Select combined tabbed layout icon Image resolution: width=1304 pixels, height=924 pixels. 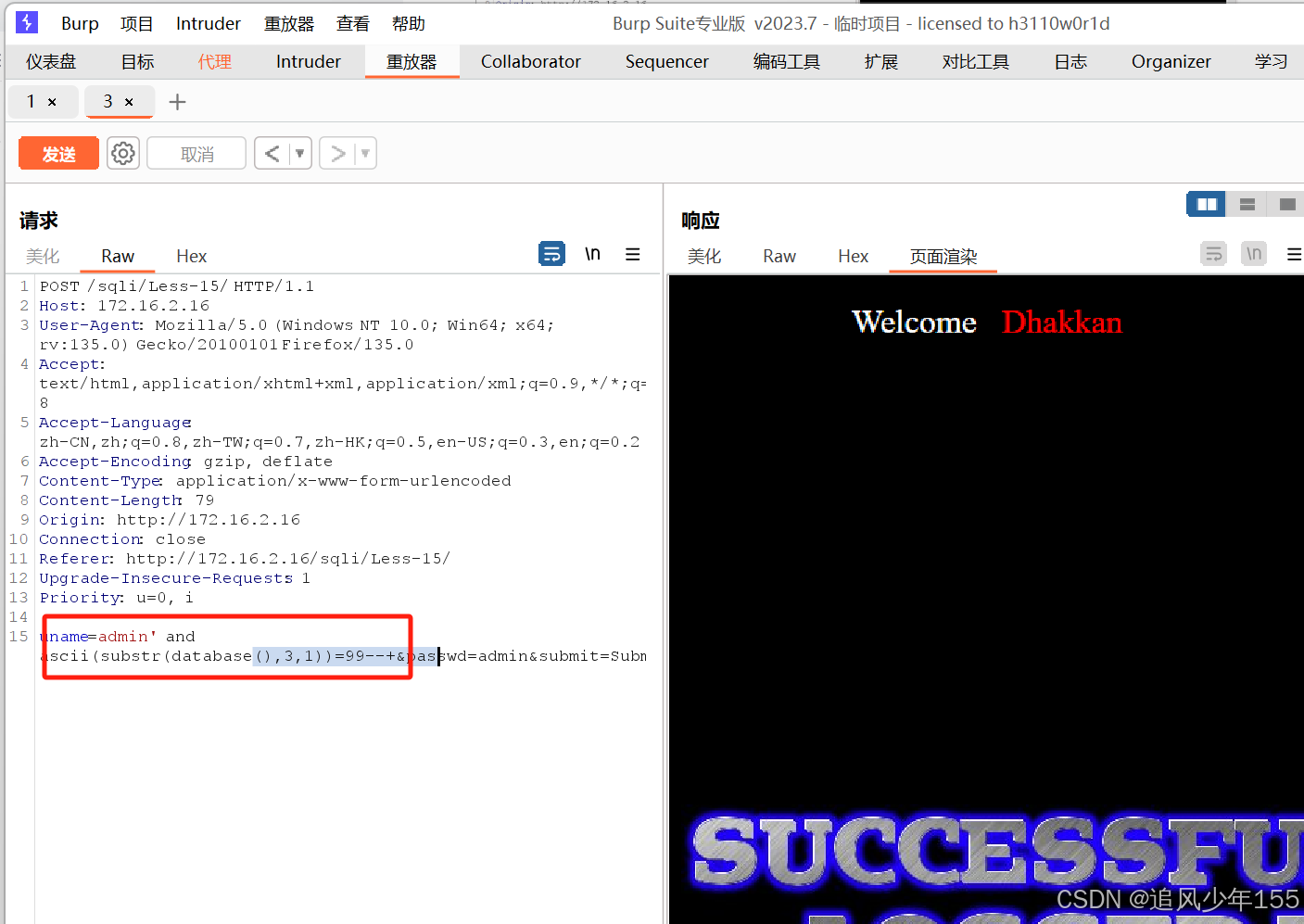click(1287, 204)
